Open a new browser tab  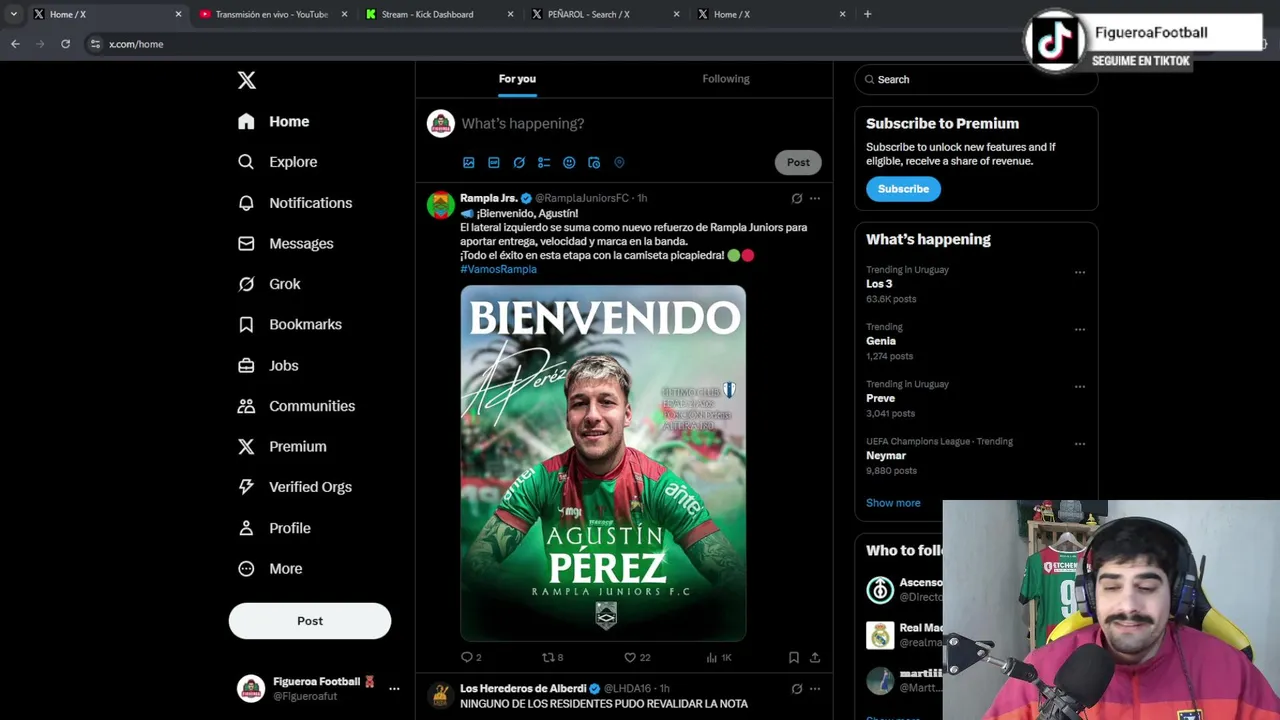[x=868, y=14]
